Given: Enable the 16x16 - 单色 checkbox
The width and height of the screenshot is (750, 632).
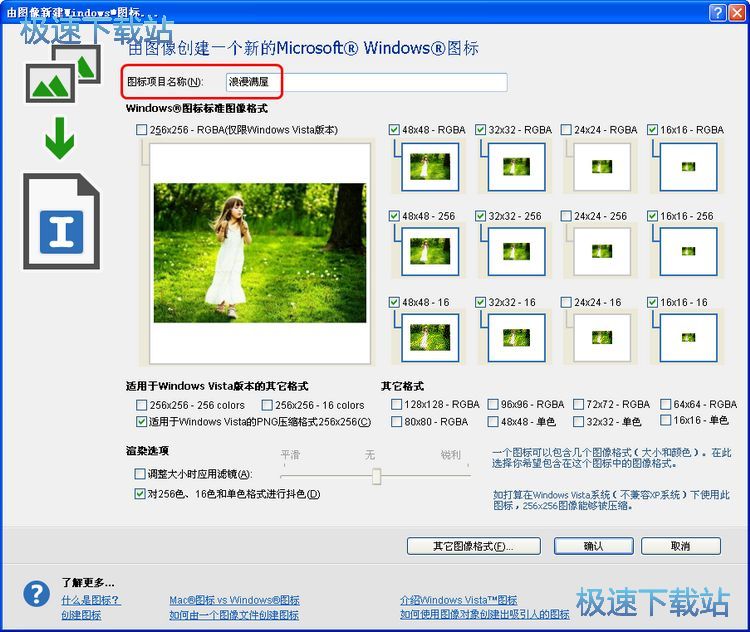Looking at the screenshot, I should [665, 420].
